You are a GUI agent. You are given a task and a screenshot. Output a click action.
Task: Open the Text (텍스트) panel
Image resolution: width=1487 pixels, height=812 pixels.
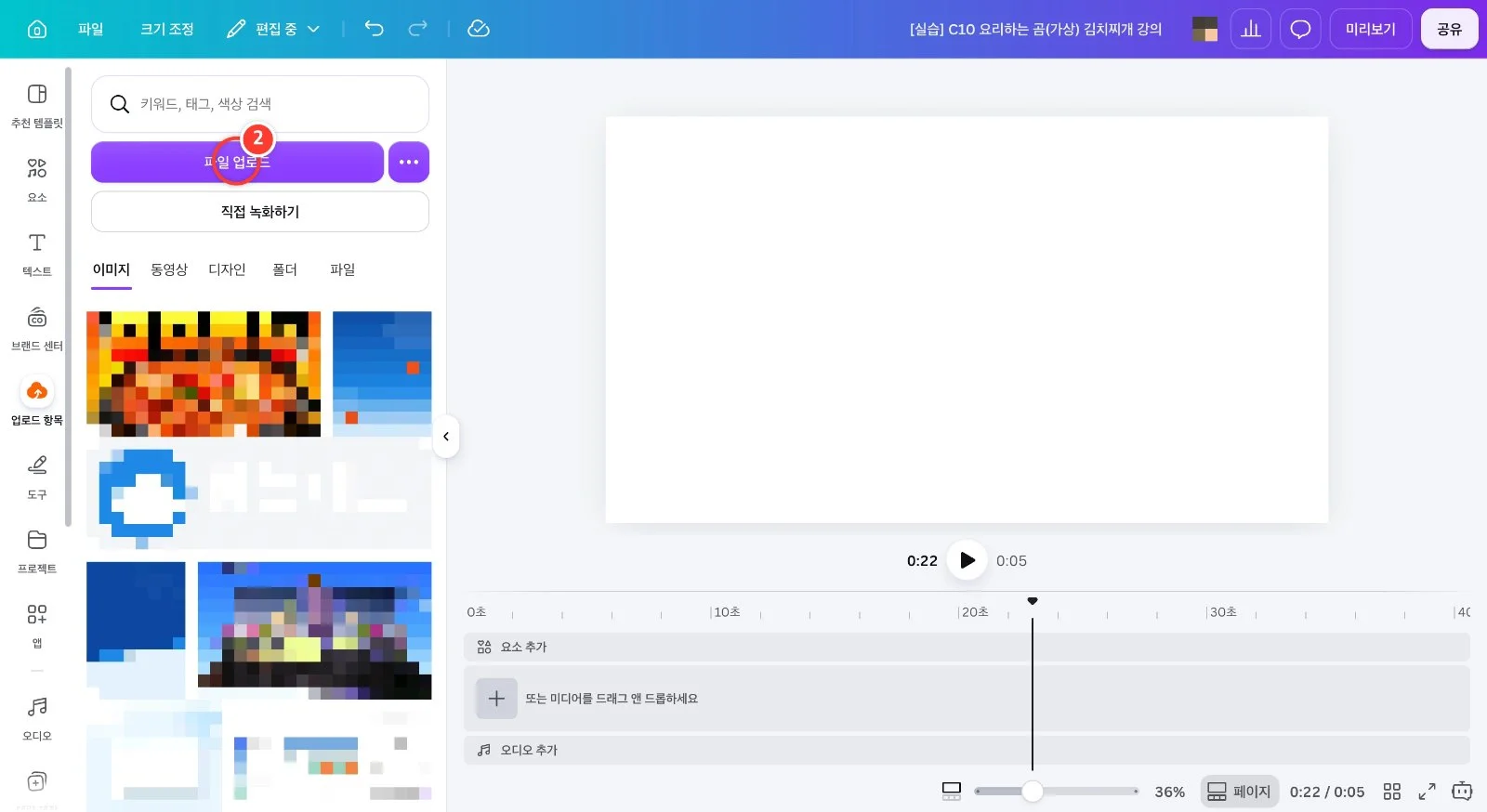coord(37,255)
